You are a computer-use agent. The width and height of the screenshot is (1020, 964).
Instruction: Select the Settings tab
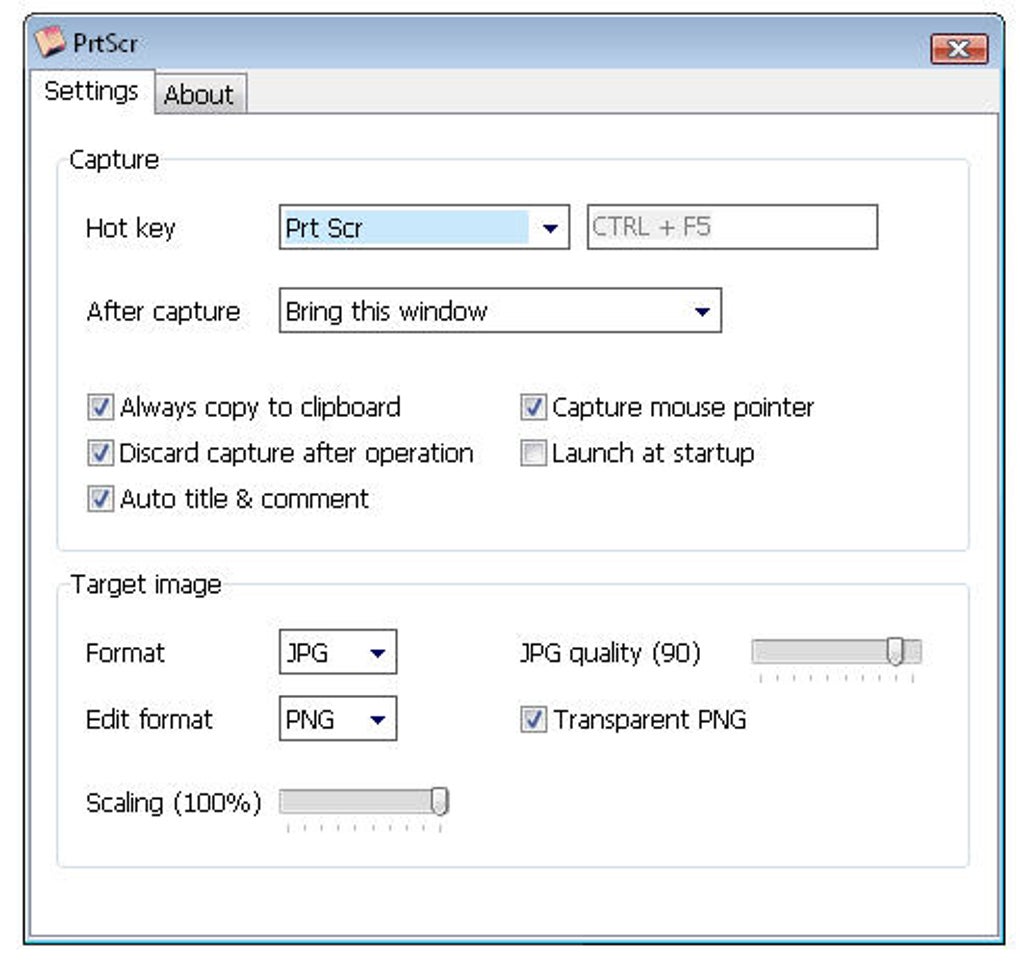tap(92, 91)
